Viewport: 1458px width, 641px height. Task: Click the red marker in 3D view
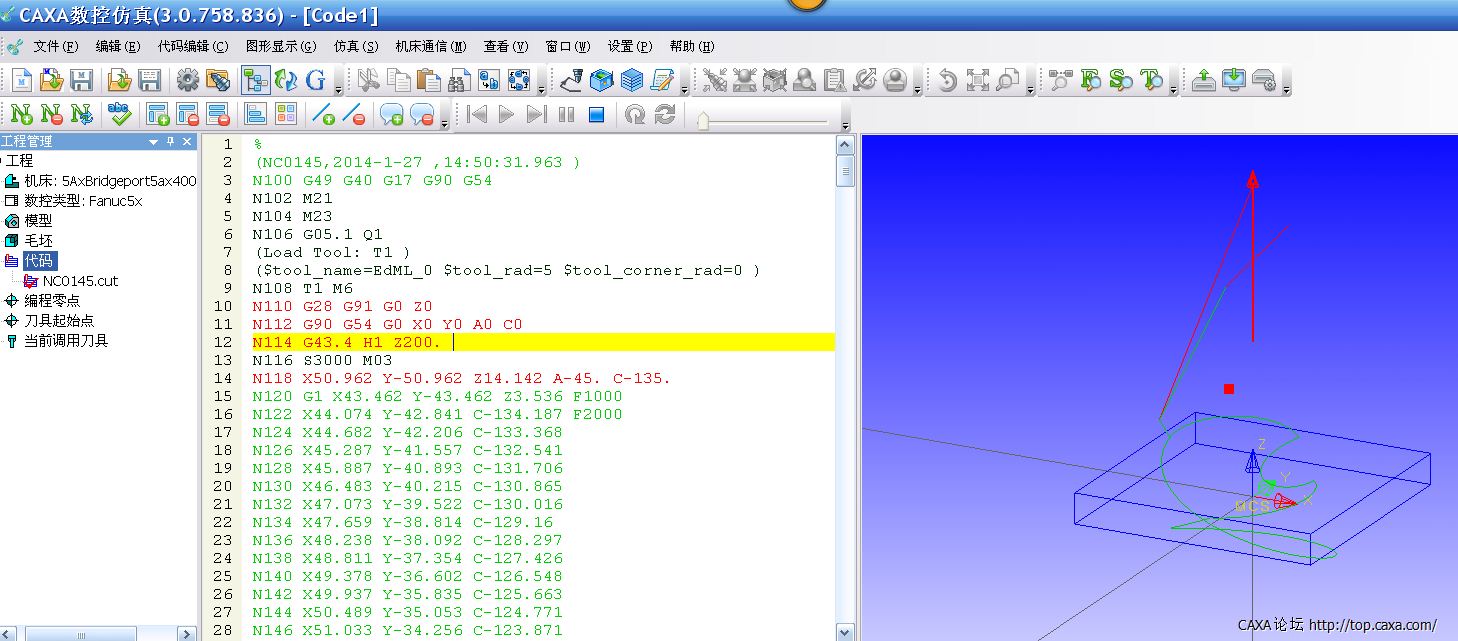1229,389
